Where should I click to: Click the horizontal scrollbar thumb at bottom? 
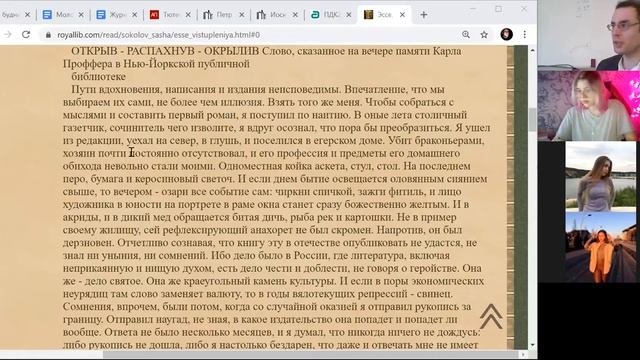click(x=310, y=355)
